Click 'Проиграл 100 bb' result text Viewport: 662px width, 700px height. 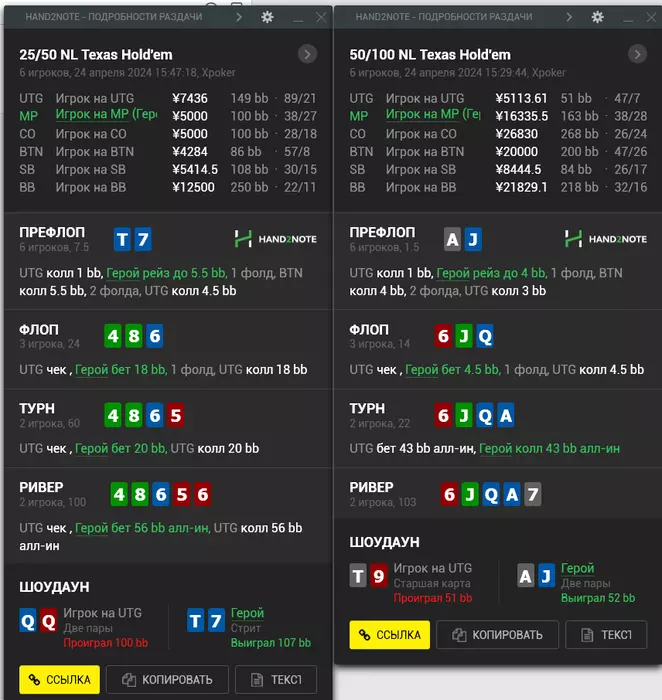[106, 643]
